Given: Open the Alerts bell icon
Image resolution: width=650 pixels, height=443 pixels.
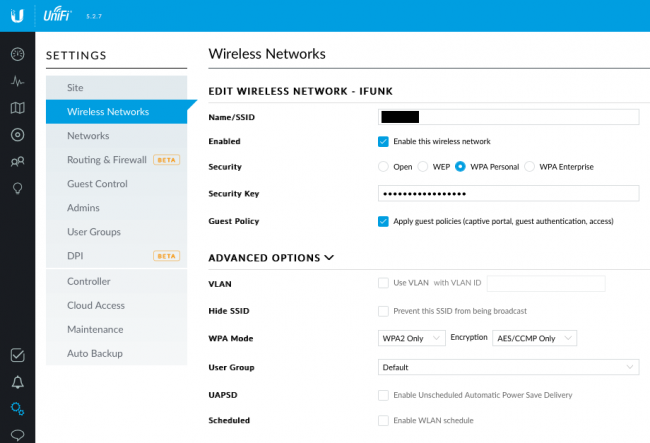Looking at the screenshot, I should click(x=17, y=382).
